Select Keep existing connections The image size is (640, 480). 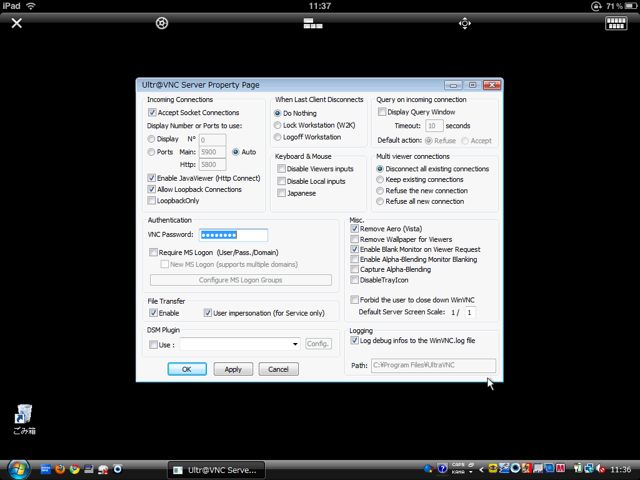(x=380, y=180)
